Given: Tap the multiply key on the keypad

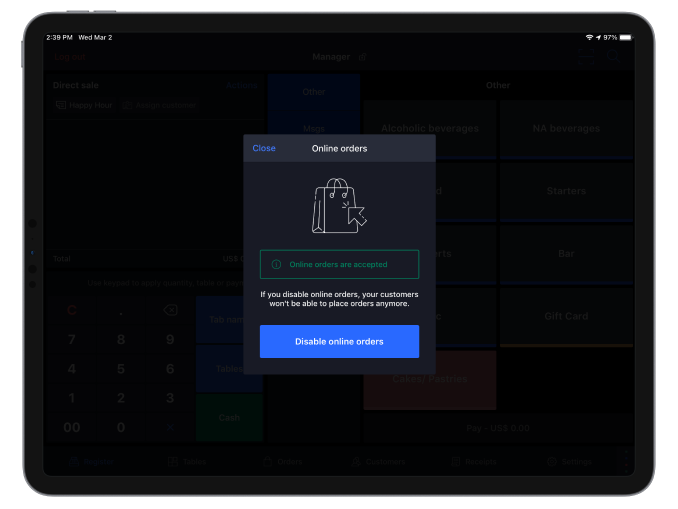Looking at the screenshot, I should coord(170,427).
